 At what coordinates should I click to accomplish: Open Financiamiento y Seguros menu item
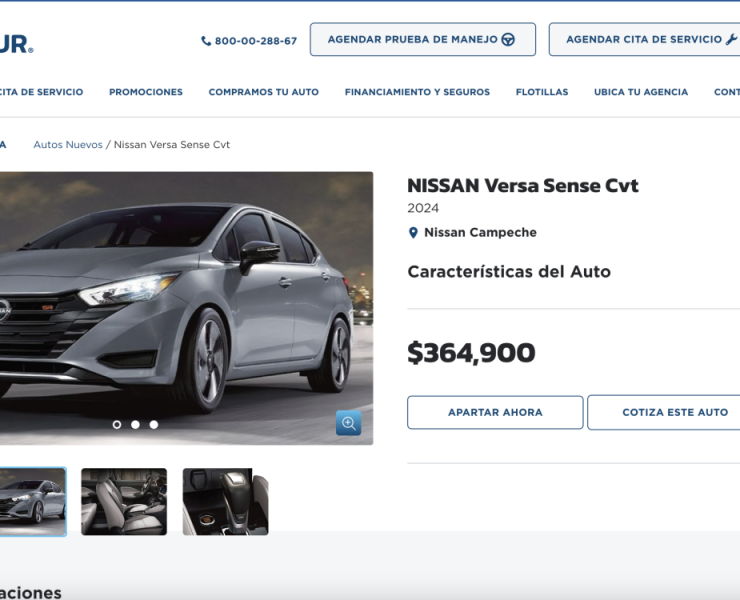pyautogui.click(x=417, y=92)
